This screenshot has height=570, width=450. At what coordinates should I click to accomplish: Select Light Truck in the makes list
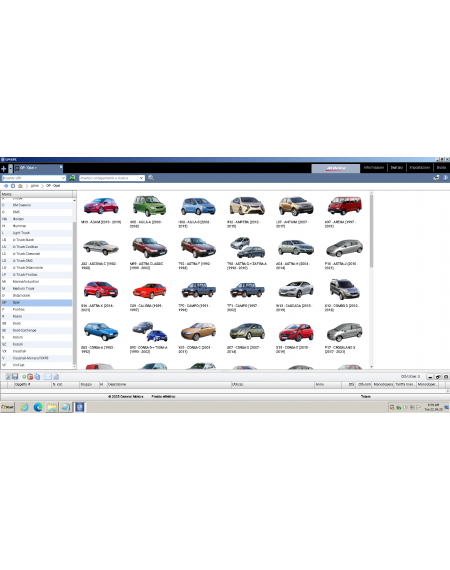pos(36,233)
